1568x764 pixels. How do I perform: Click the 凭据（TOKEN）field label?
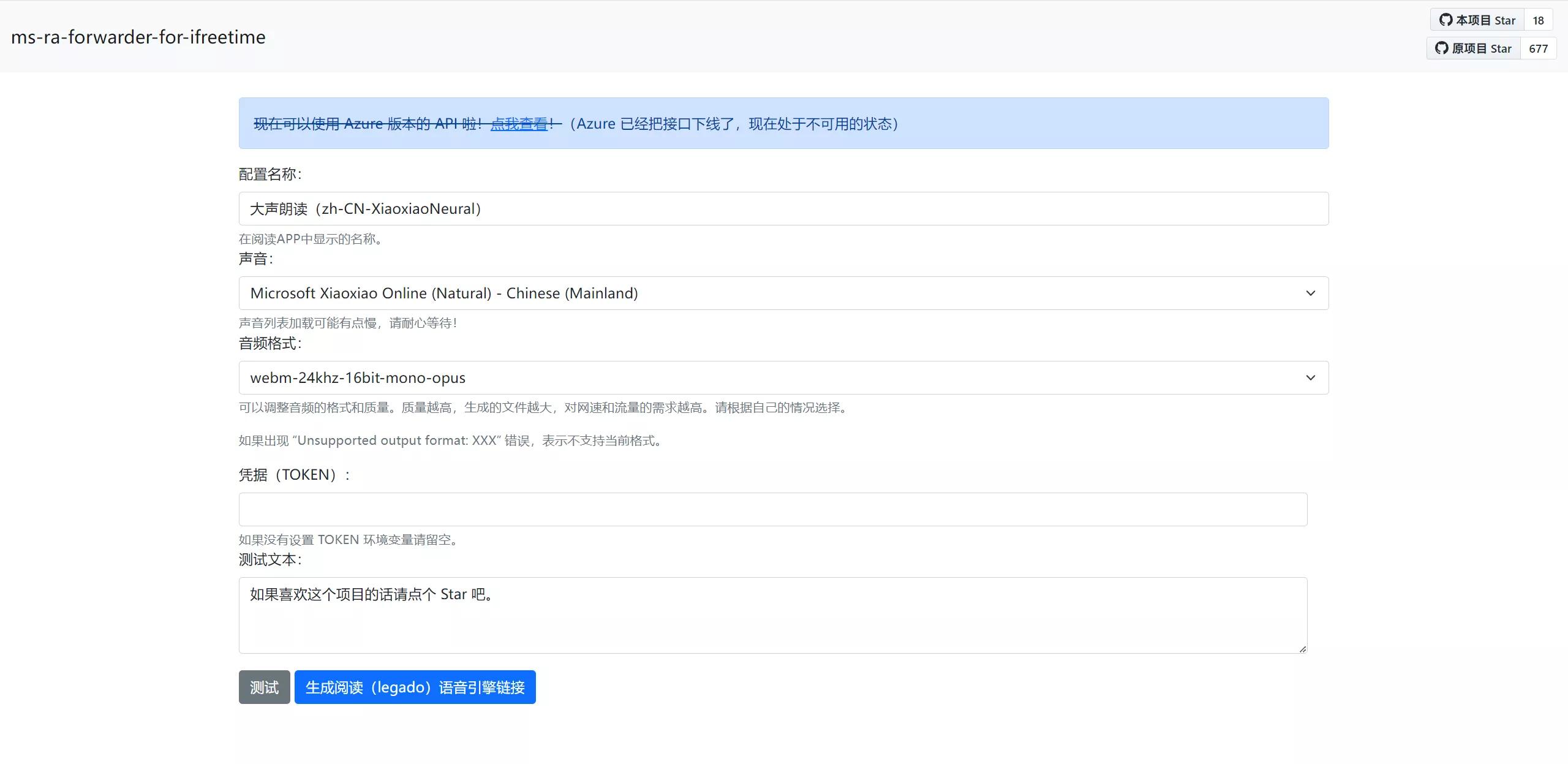[x=293, y=475]
